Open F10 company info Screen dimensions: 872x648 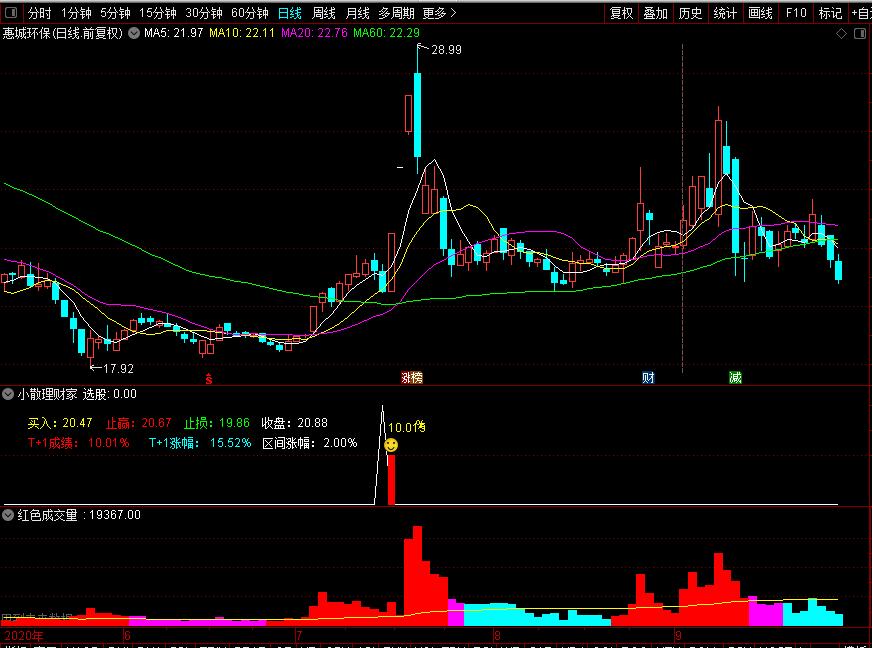coord(796,13)
